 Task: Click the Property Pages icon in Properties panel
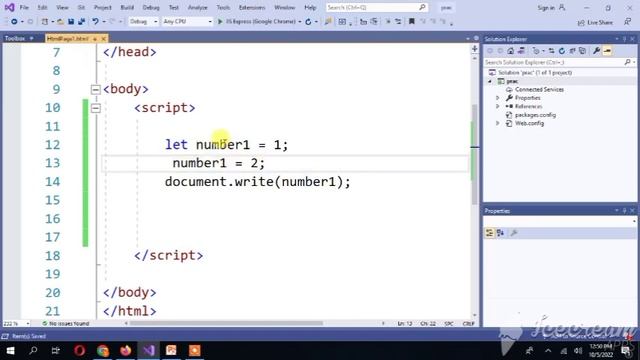pos(513,233)
